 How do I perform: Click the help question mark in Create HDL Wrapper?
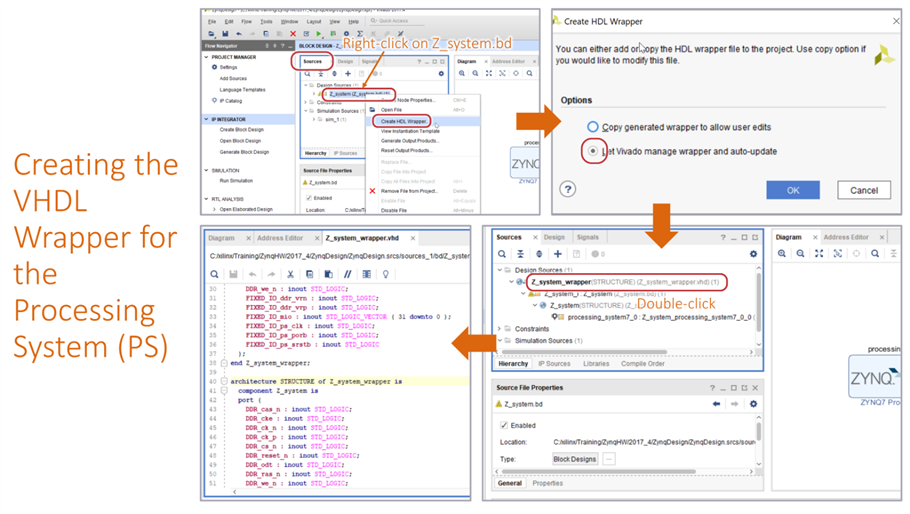[x=567, y=188]
